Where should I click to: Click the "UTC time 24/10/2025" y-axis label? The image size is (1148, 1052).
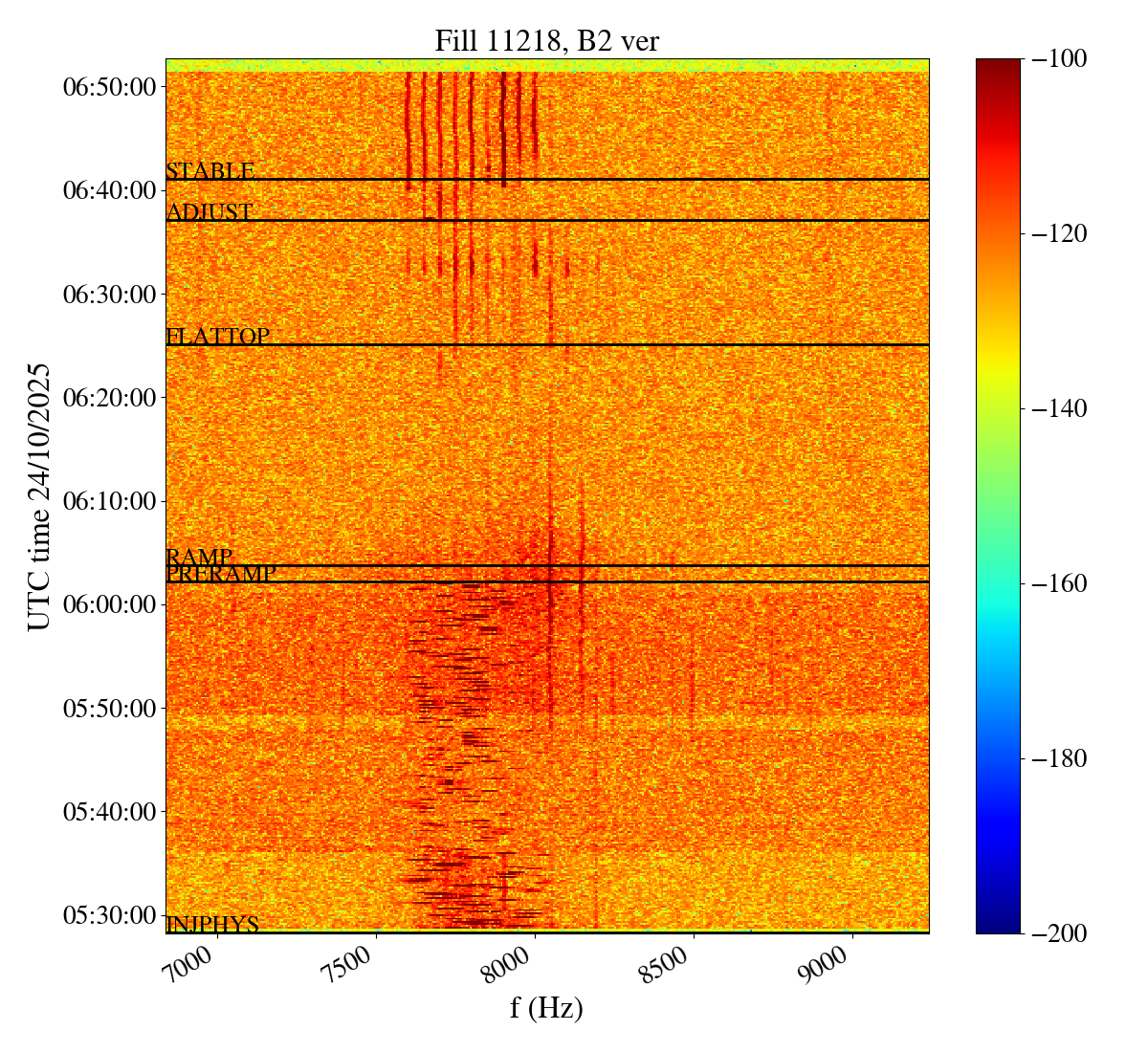[x=39, y=496]
